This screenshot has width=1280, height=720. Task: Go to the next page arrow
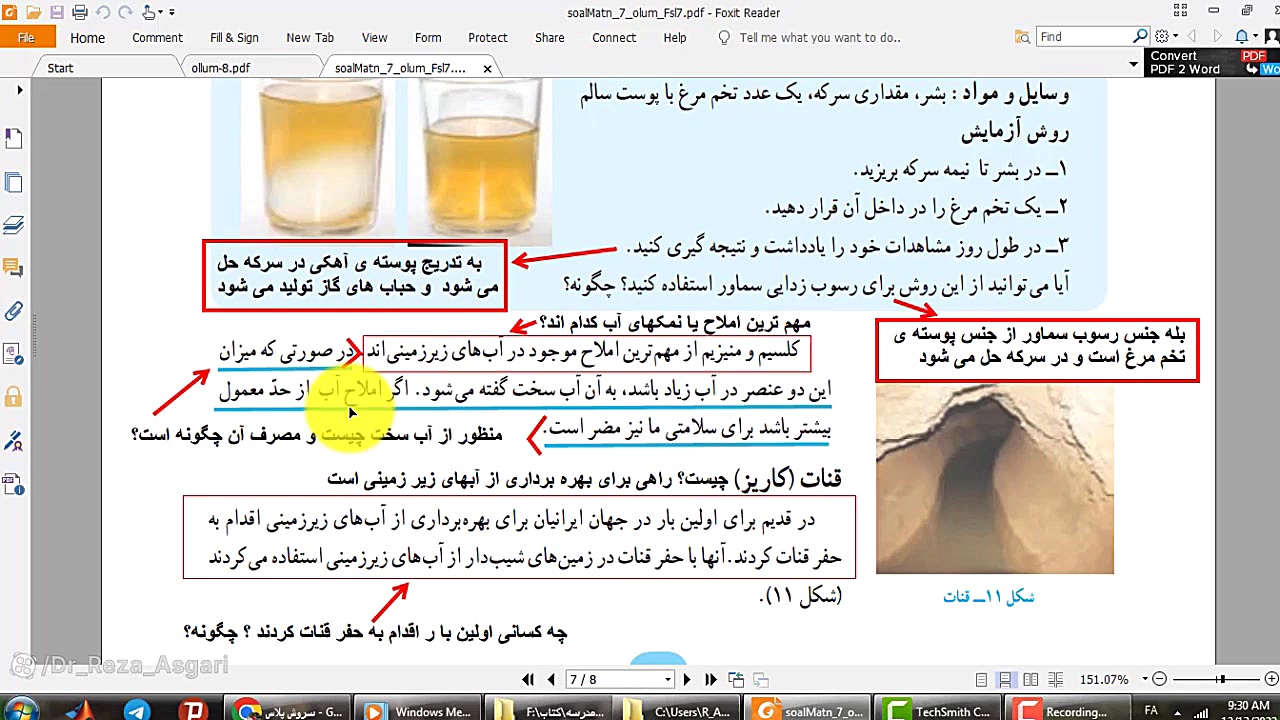click(x=686, y=680)
